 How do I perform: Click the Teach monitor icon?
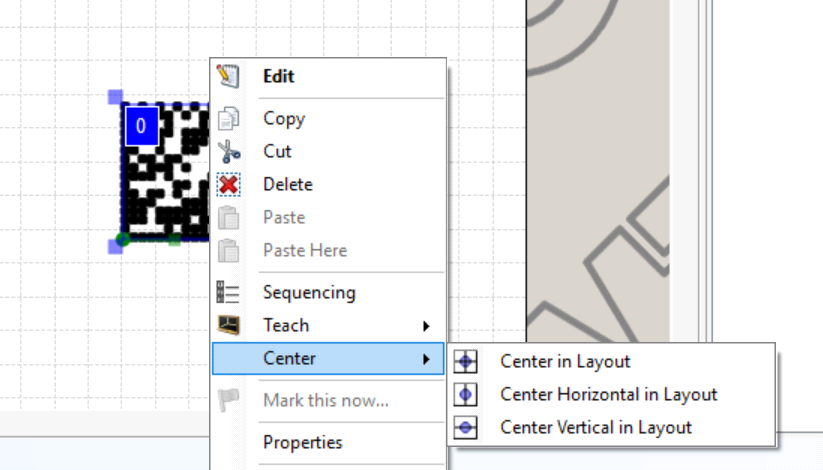tap(228, 325)
